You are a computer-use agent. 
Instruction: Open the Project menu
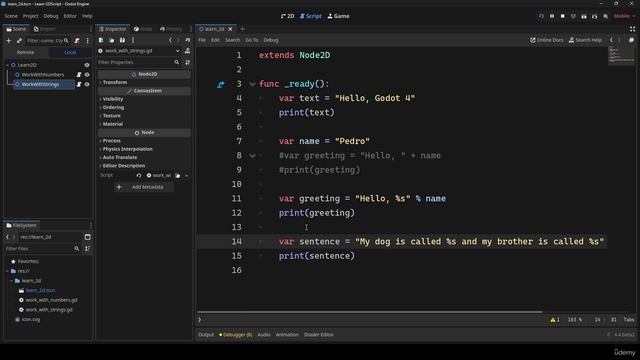coord(30,16)
